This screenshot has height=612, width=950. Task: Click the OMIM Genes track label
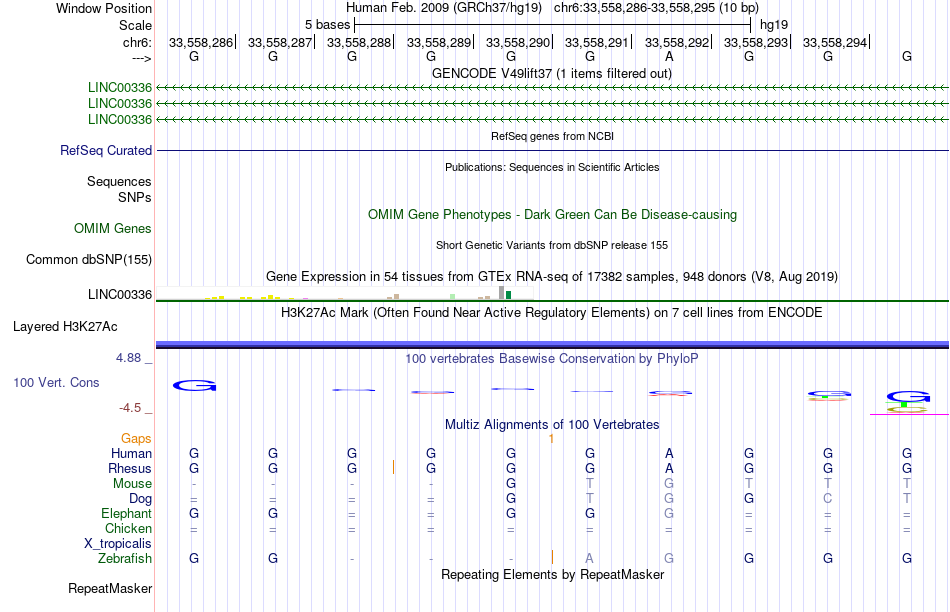[112, 228]
